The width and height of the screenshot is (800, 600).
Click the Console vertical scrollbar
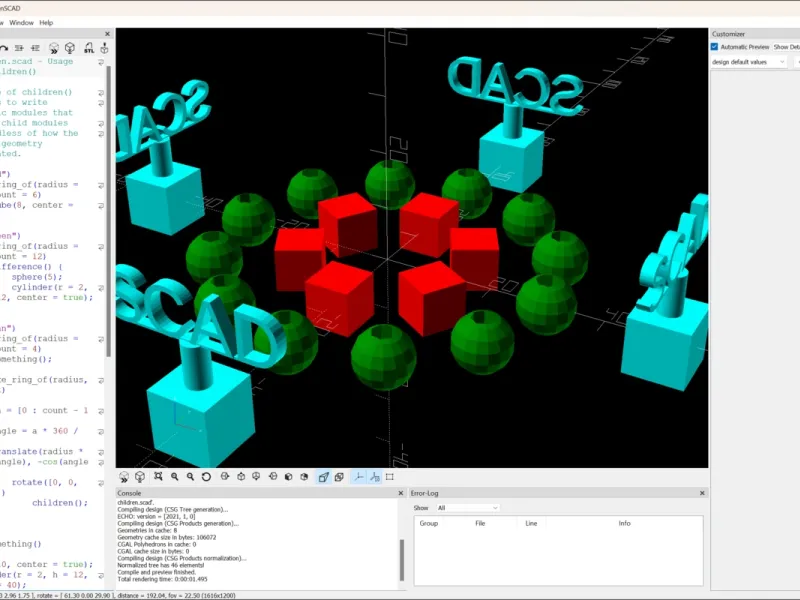pyautogui.click(x=402, y=560)
